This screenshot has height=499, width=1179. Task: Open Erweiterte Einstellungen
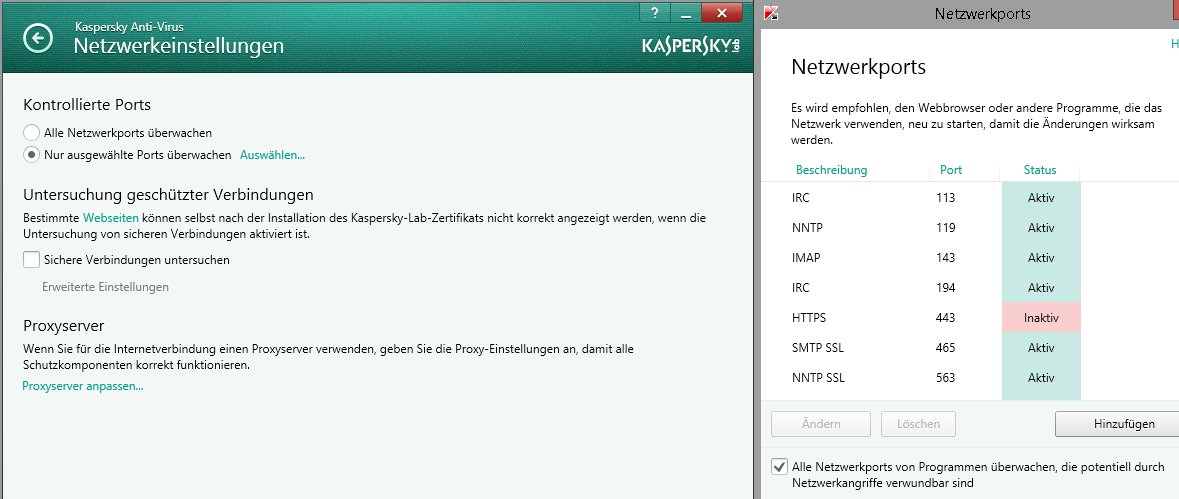105,287
